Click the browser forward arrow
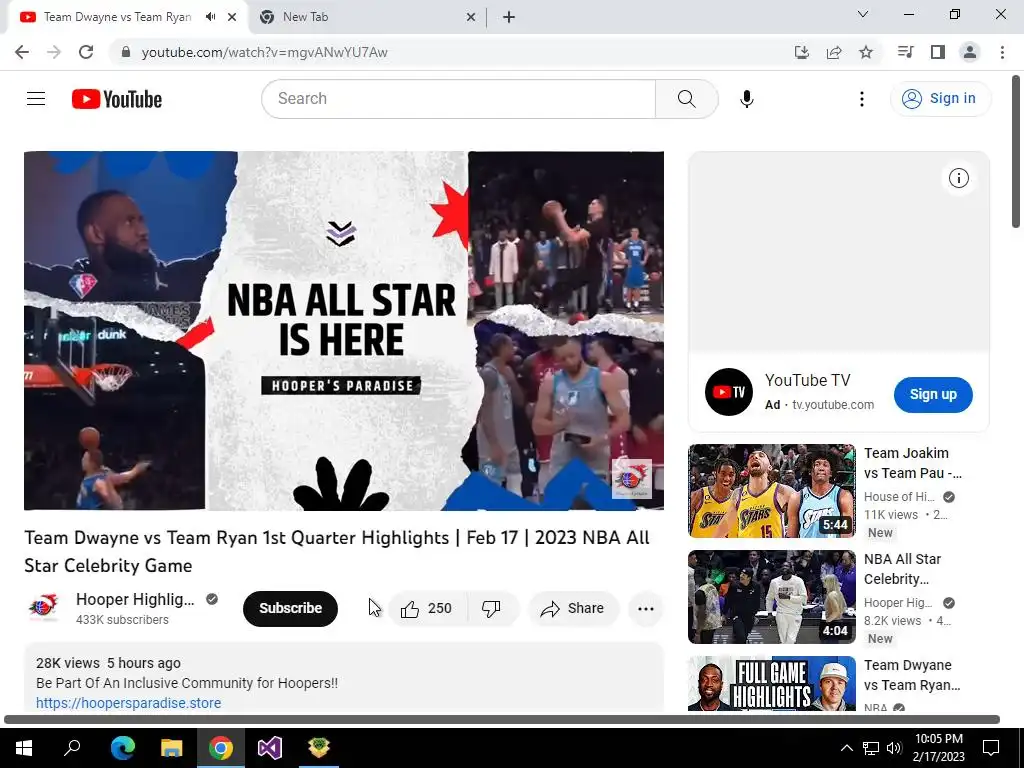Screen dimensions: 1024x768 (54, 52)
